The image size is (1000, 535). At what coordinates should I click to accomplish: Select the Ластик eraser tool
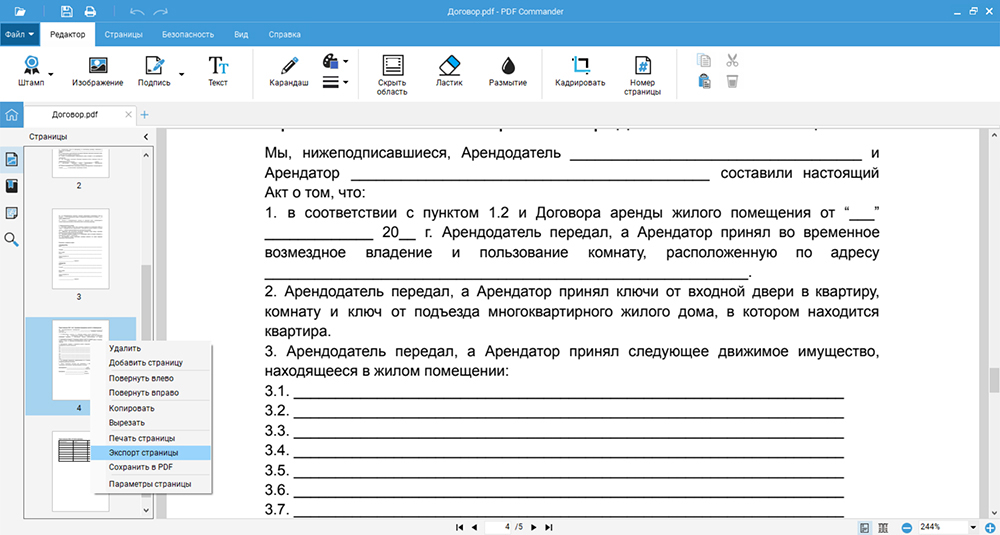point(449,71)
